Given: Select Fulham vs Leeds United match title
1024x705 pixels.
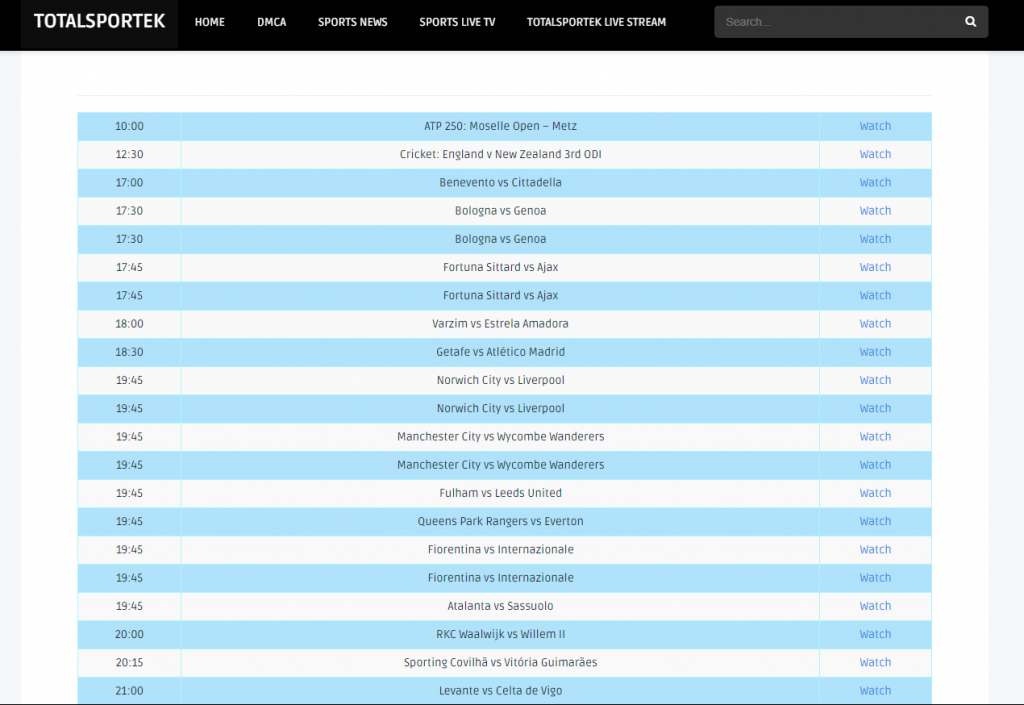Looking at the screenshot, I should [500, 493].
